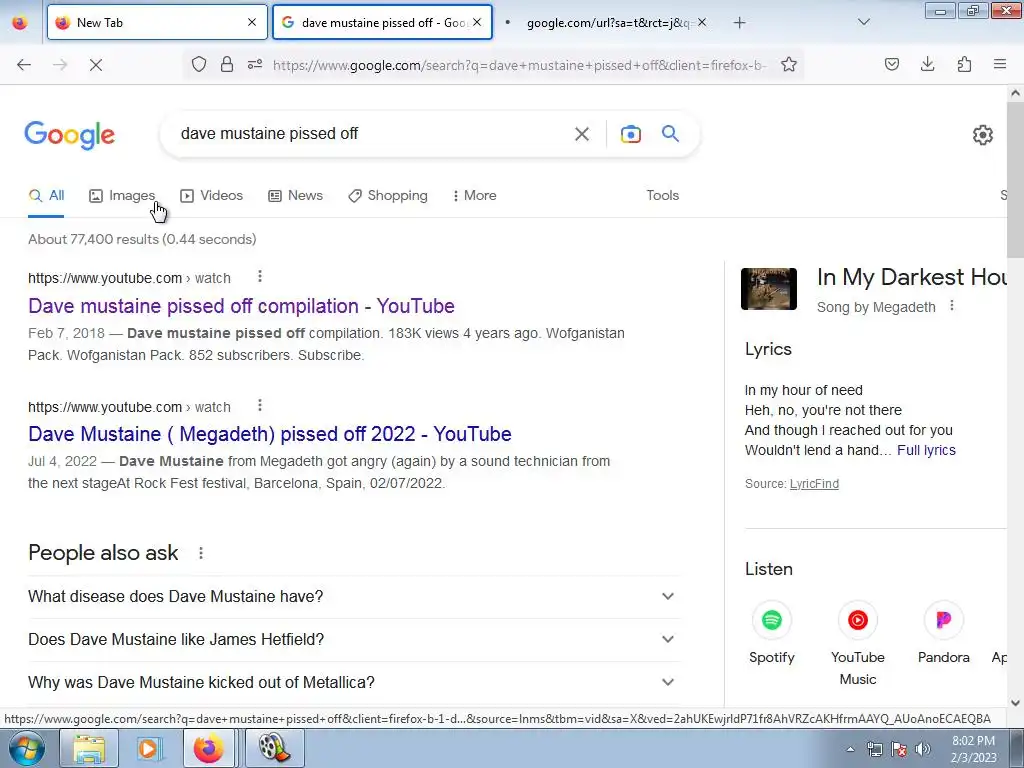The width and height of the screenshot is (1024, 768).
Task: Click the Firefox View icon in tab bar
Action: pos(20,23)
